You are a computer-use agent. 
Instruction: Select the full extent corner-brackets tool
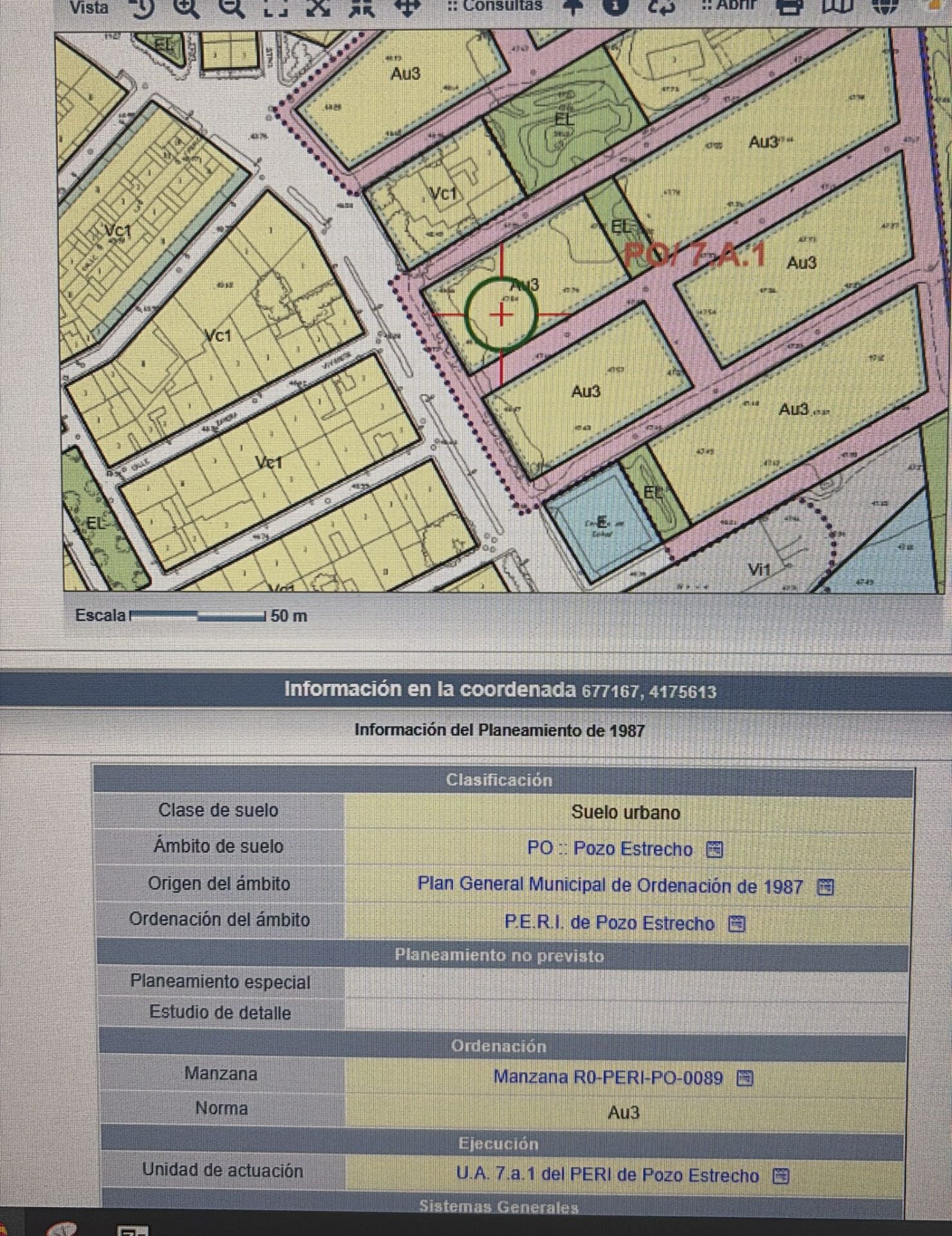[x=275, y=6]
